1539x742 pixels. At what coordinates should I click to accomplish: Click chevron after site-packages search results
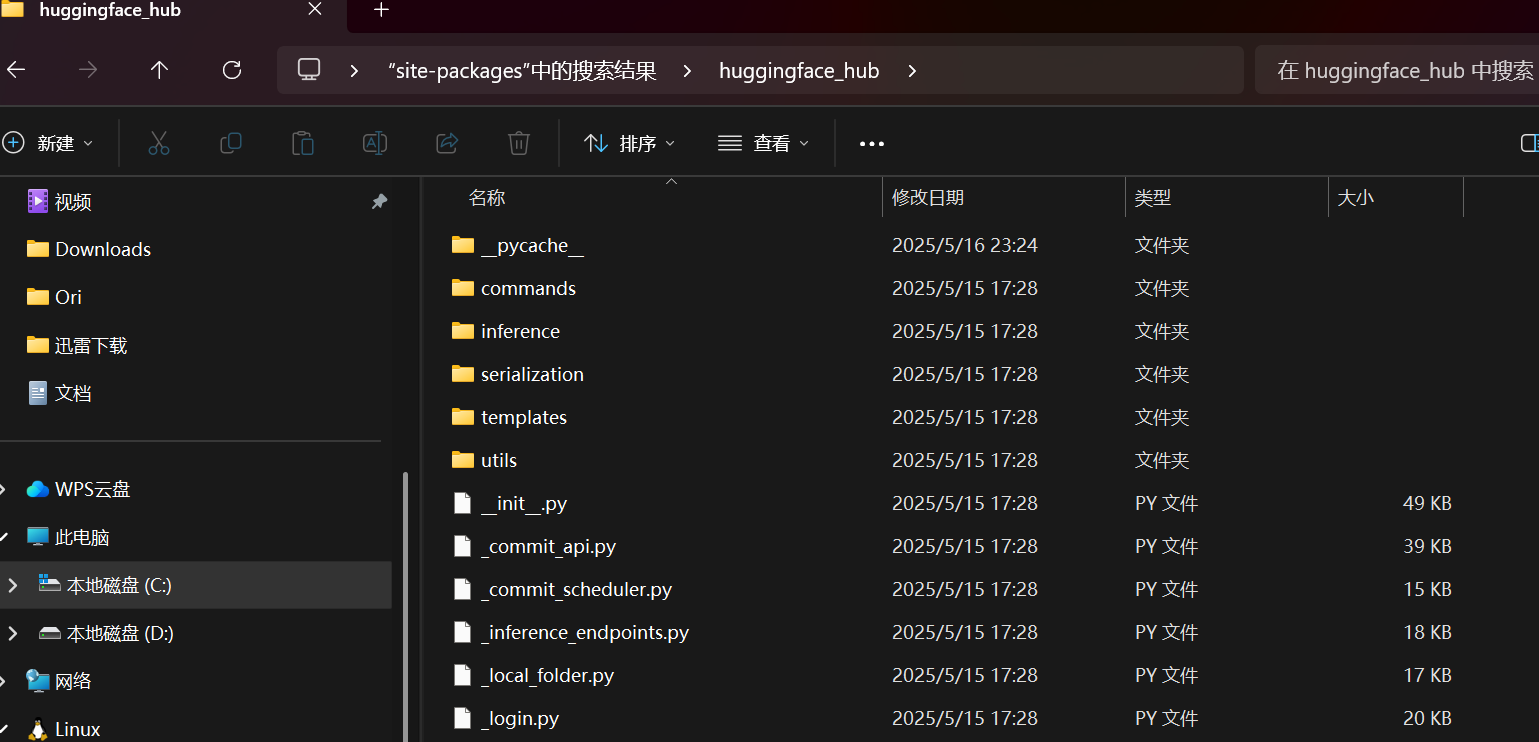point(687,71)
